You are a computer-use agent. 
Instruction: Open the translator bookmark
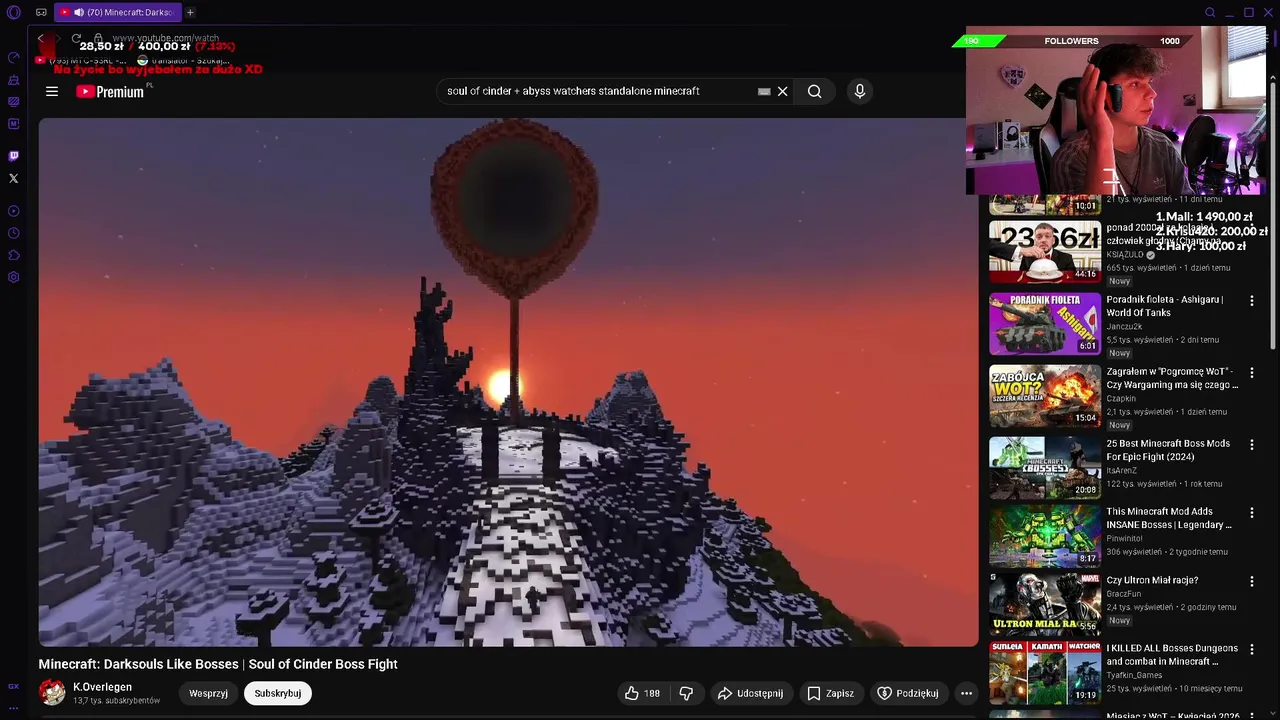[183, 61]
